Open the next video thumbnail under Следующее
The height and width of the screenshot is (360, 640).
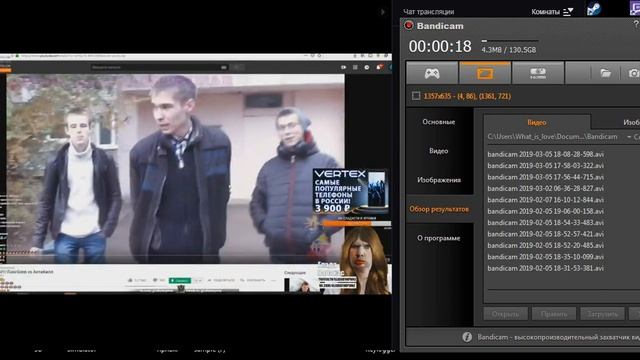point(301,285)
